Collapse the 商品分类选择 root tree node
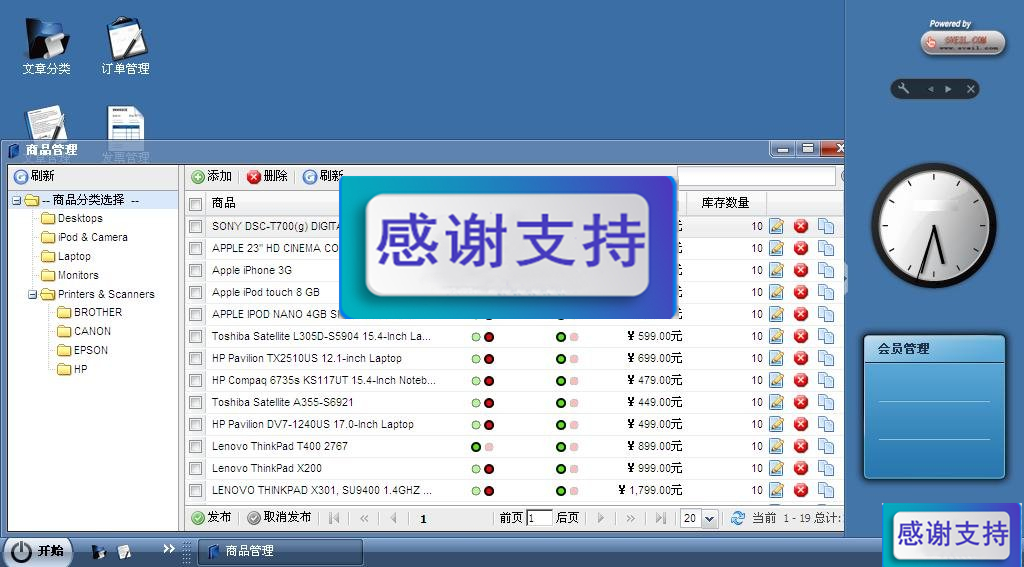 pos(16,201)
